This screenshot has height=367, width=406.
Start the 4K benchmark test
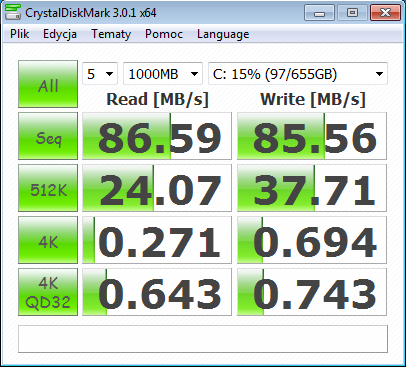[x=48, y=240]
